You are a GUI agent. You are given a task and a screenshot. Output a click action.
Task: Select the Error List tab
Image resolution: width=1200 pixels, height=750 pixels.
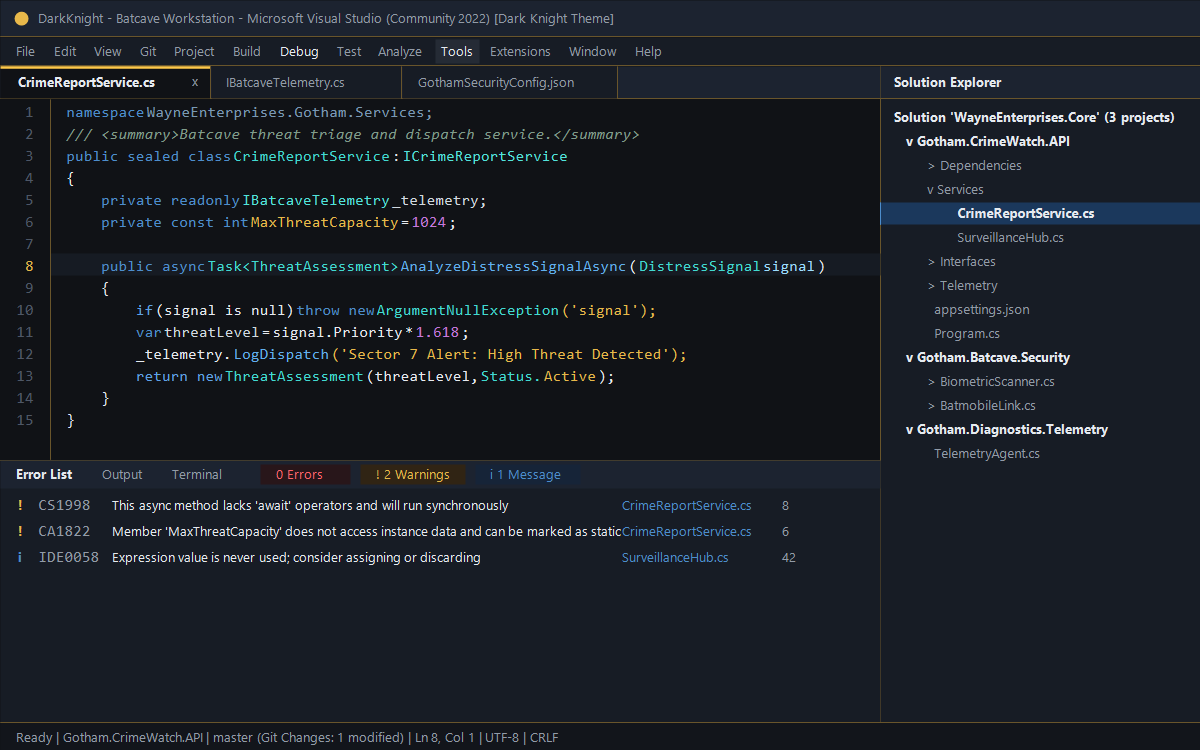tap(44, 475)
